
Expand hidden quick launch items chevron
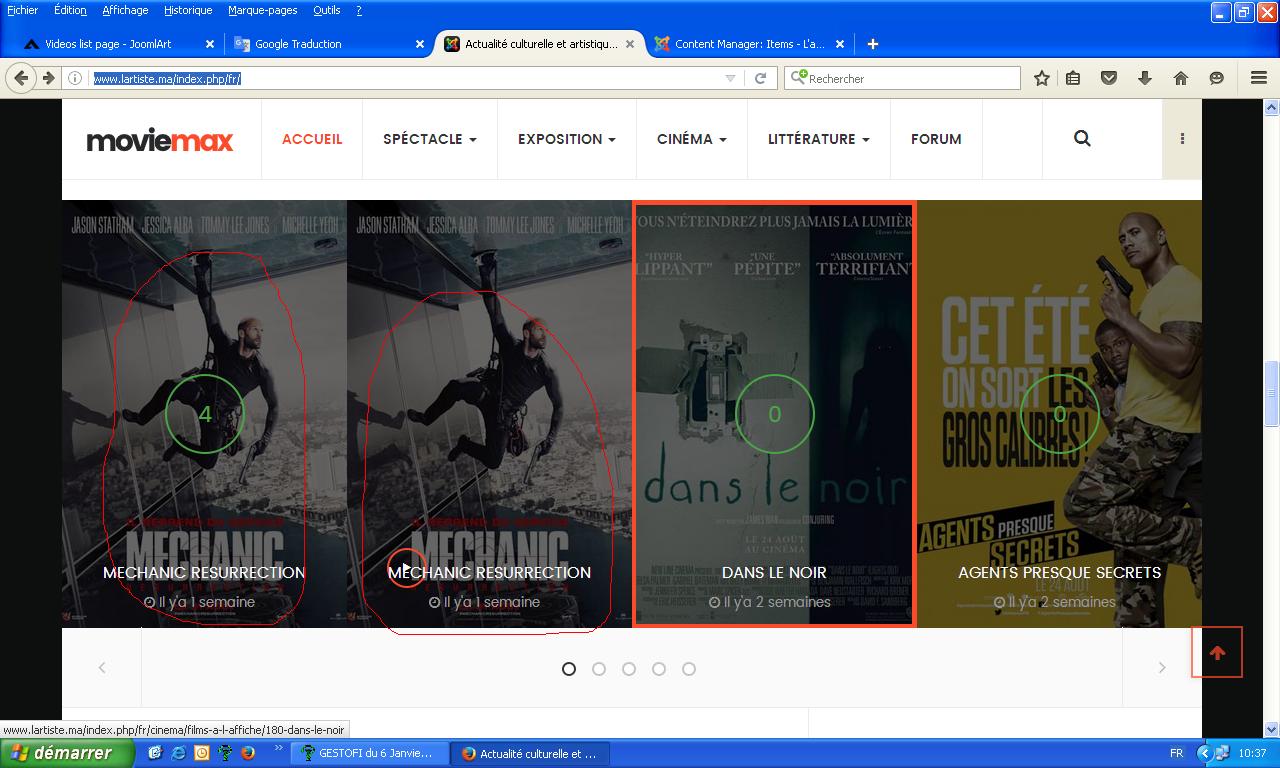(278, 748)
